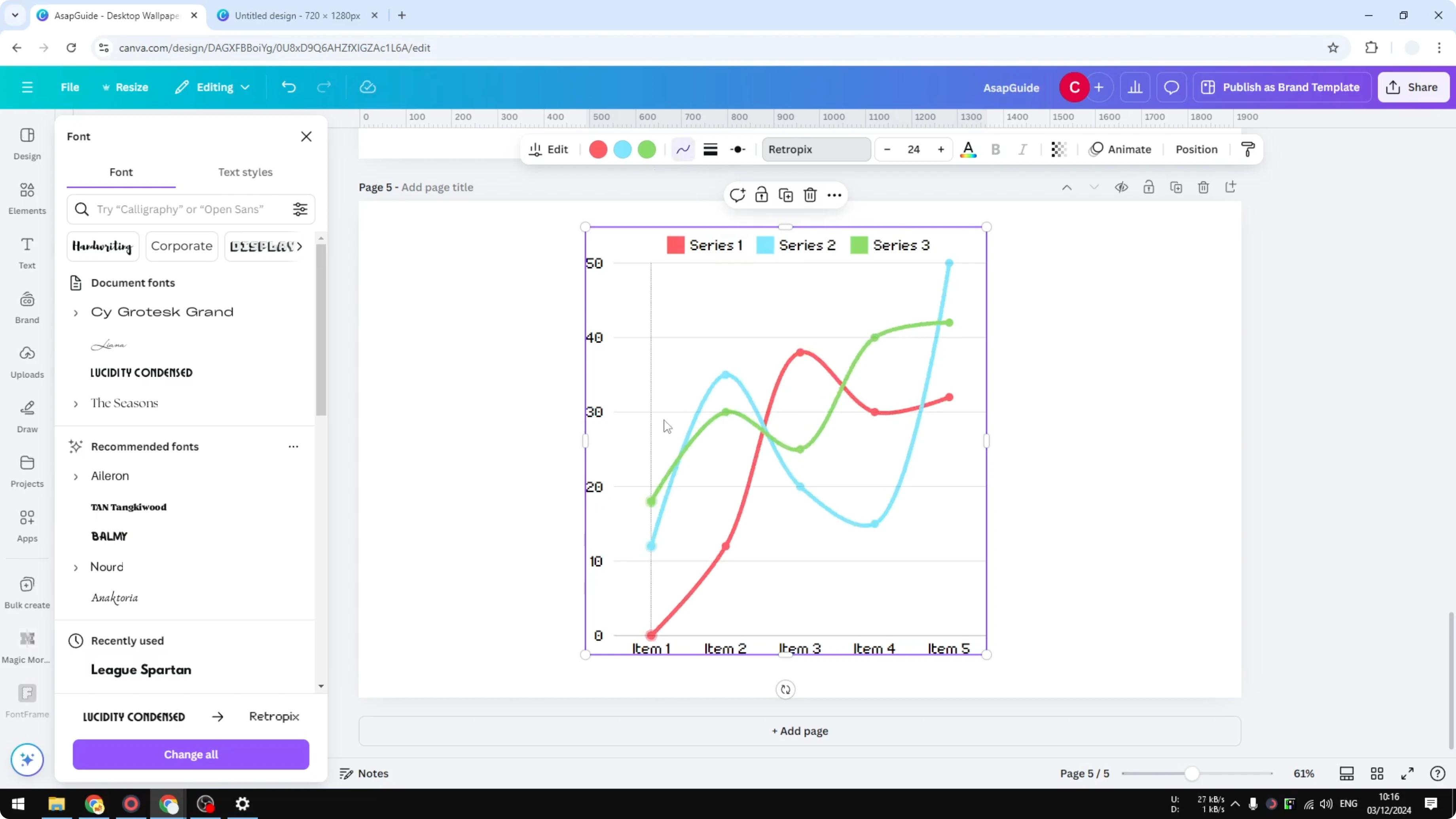Screen dimensions: 1456x819
Task: Open the Elements panel
Action: pos(27,198)
